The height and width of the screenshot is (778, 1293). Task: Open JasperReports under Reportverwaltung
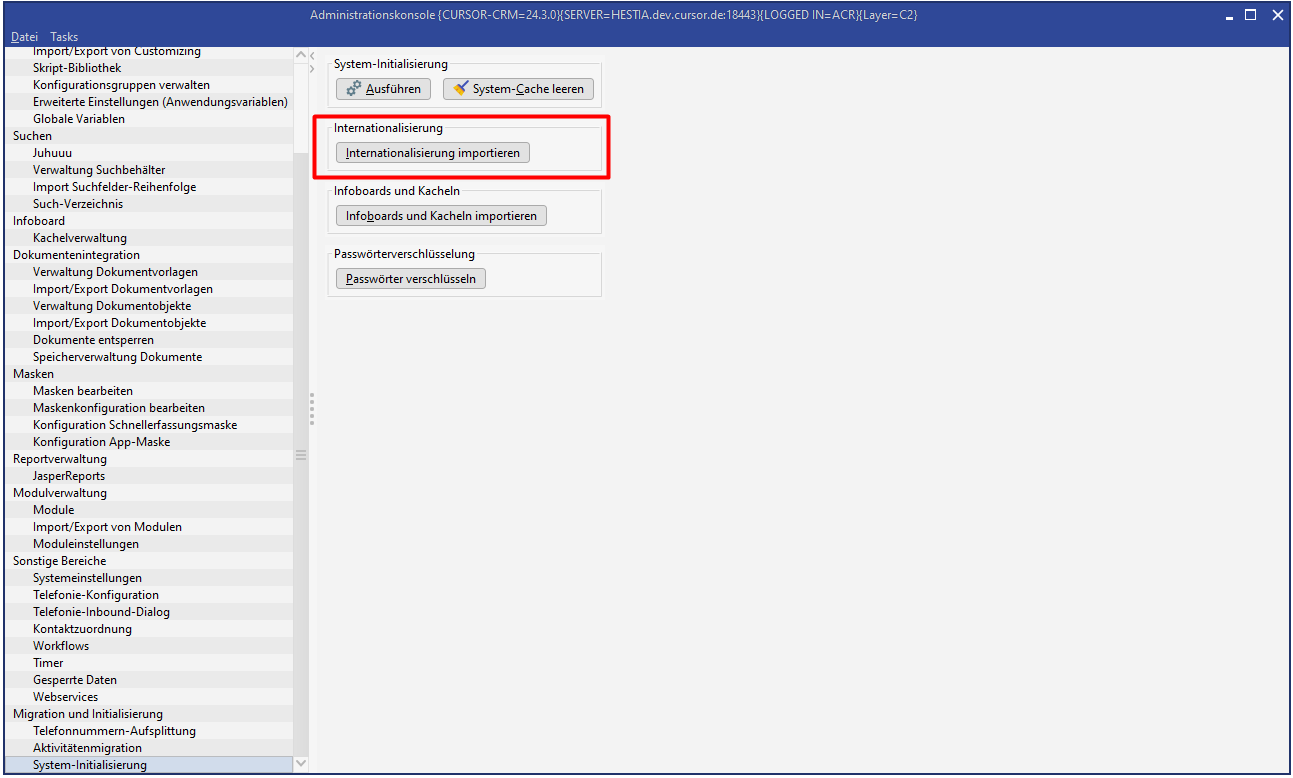69,476
